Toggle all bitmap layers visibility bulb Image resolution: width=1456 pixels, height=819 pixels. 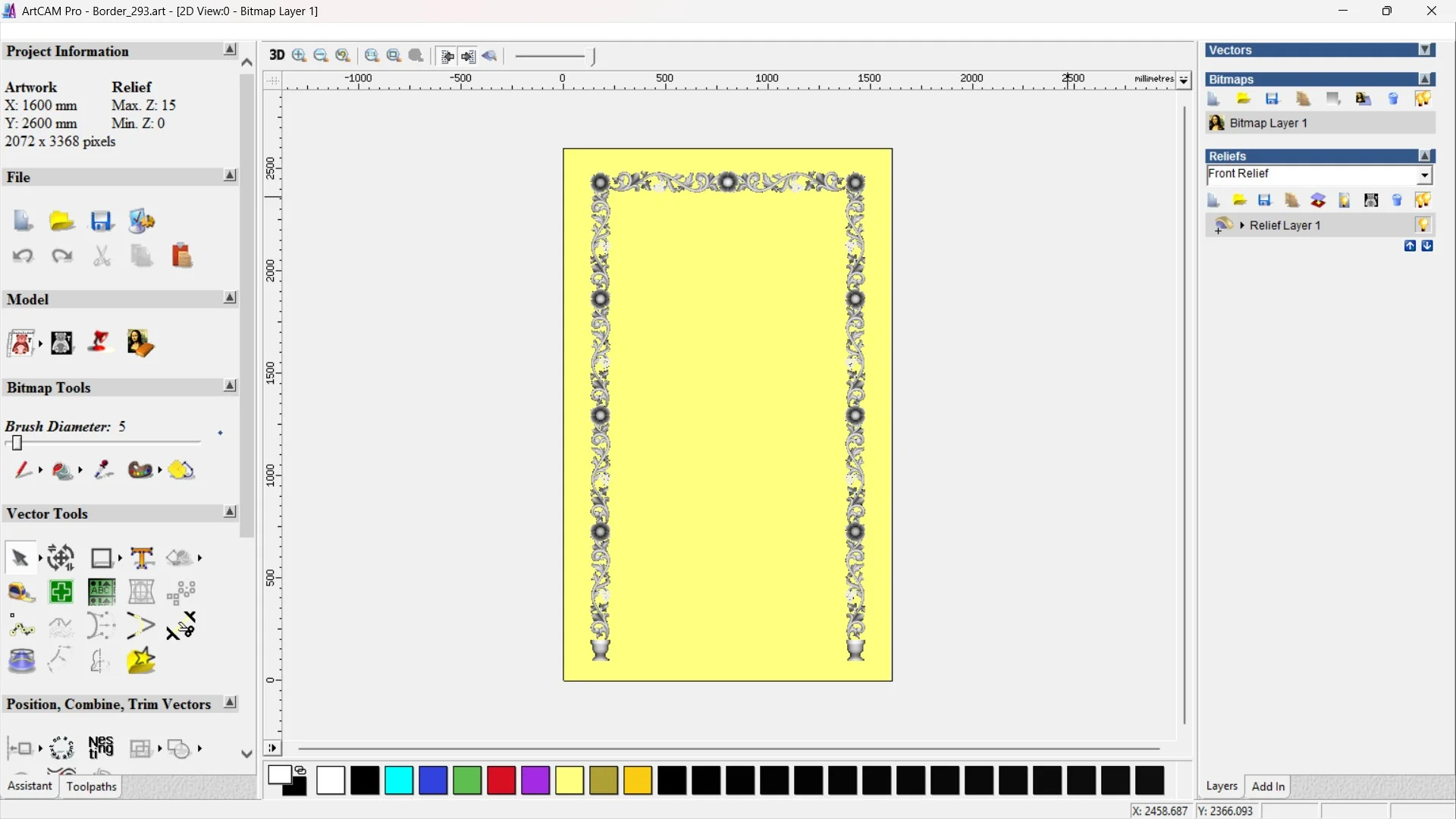pos(1423,99)
